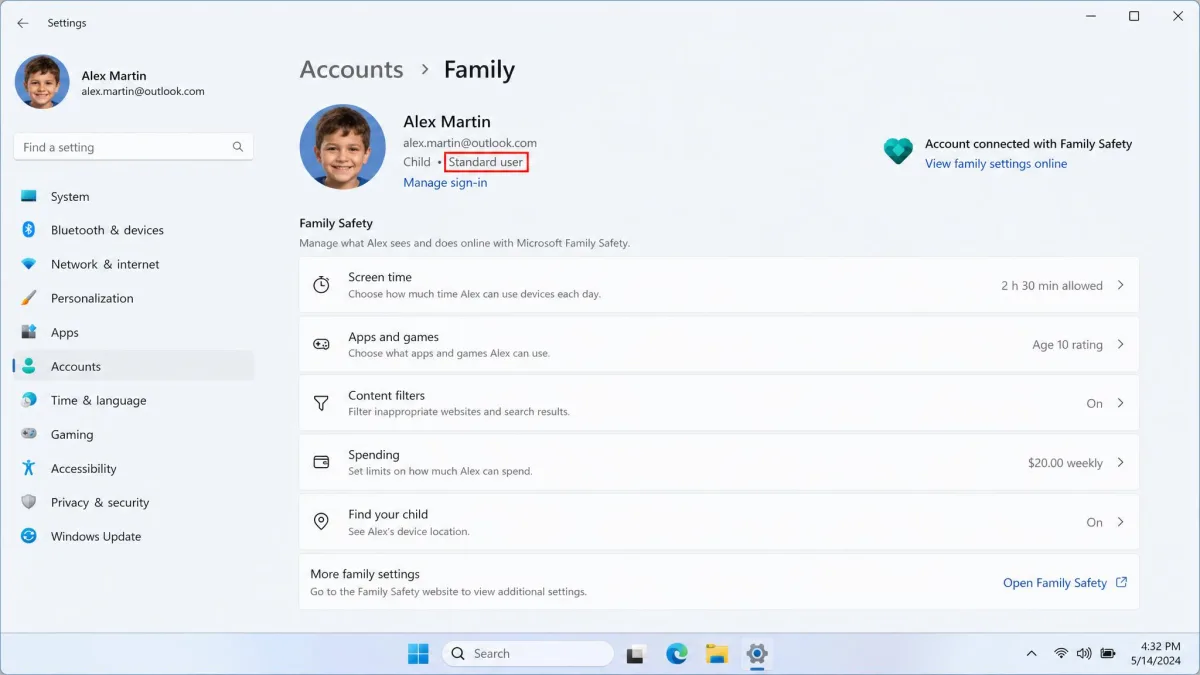Open the Windows Update sync icon
The height and width of the screenshot is (675, 1200).
pyautogui.click(x=29, y=536)
